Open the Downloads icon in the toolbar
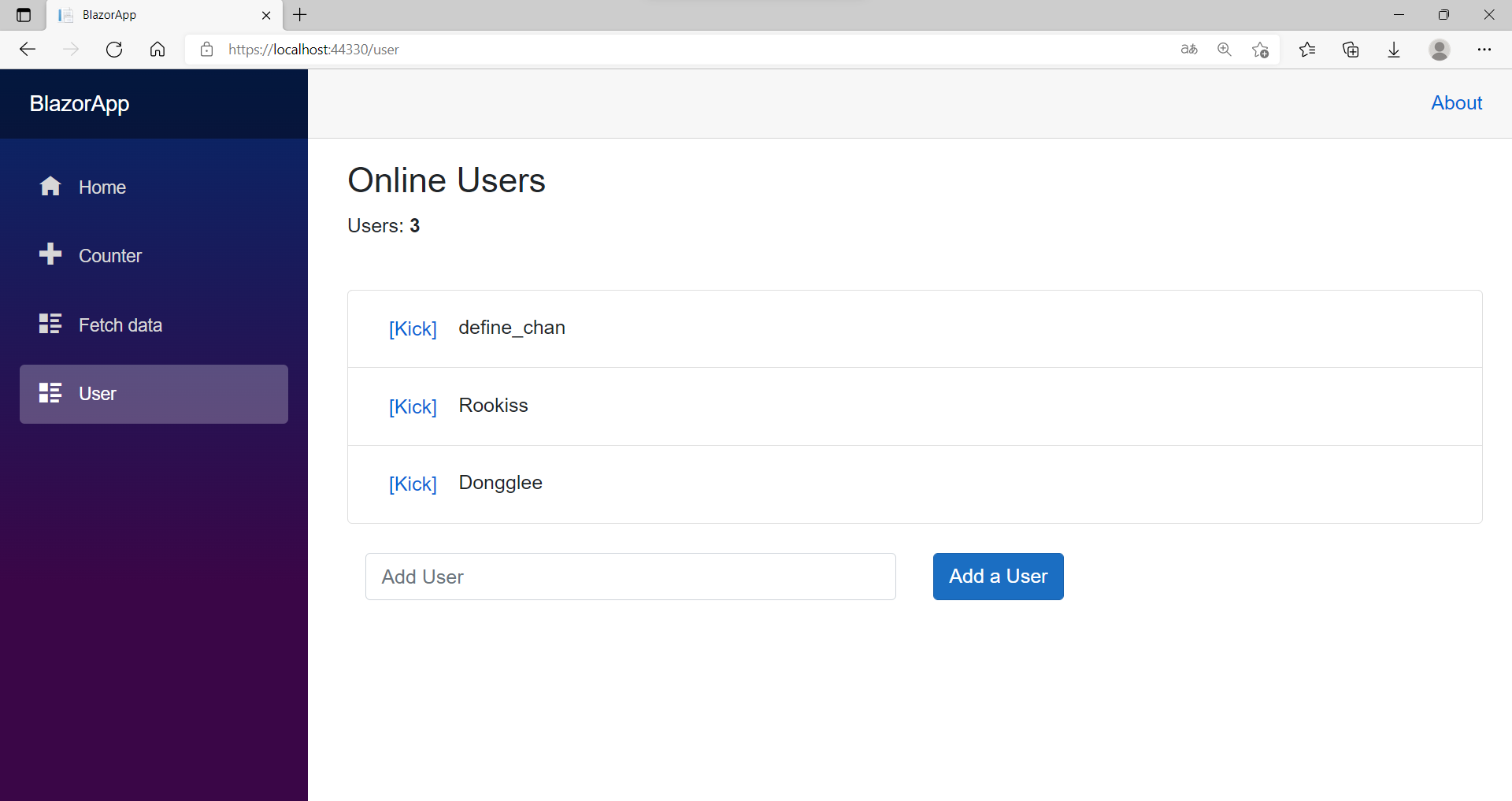Viewport: 1512px width, 801px height. [x=1395, y=49]
